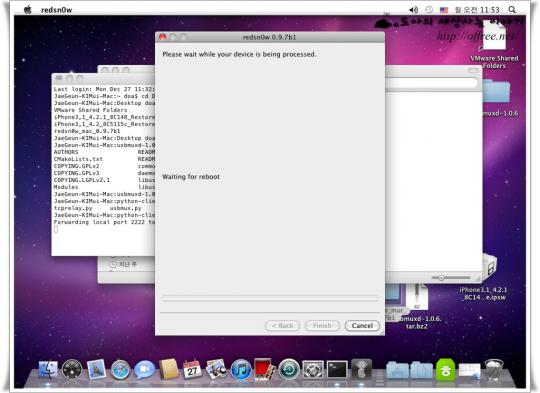The image size is (540, 393).
Task: Click "redsn0w_mac_0.9.7b1" in Terminal listing
Action: [x=87, y=131]
